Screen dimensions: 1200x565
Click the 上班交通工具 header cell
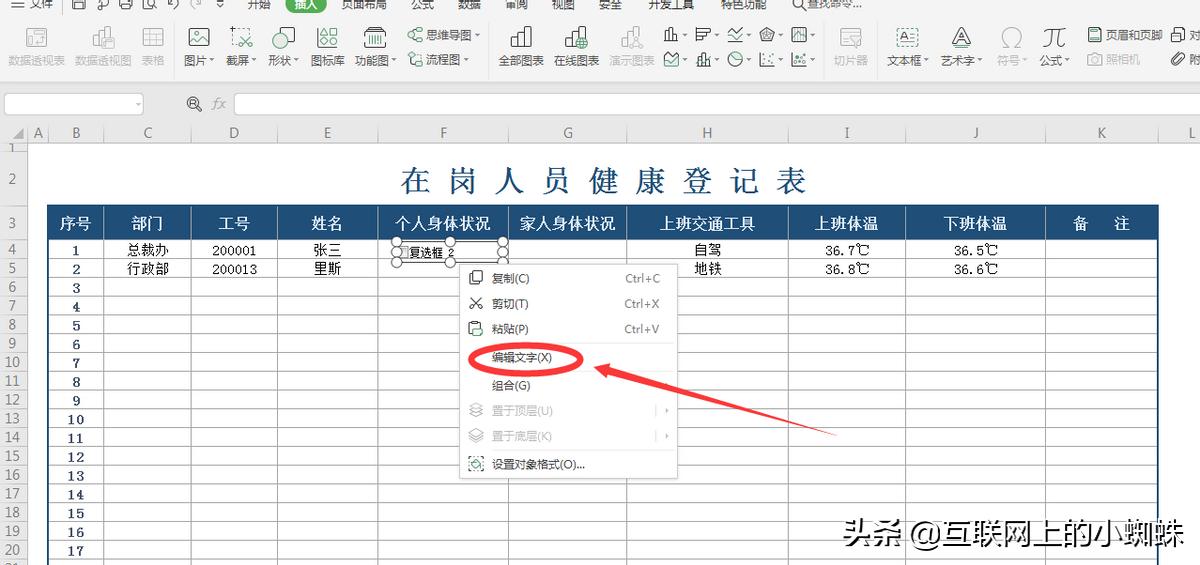[x=707, y=223]
